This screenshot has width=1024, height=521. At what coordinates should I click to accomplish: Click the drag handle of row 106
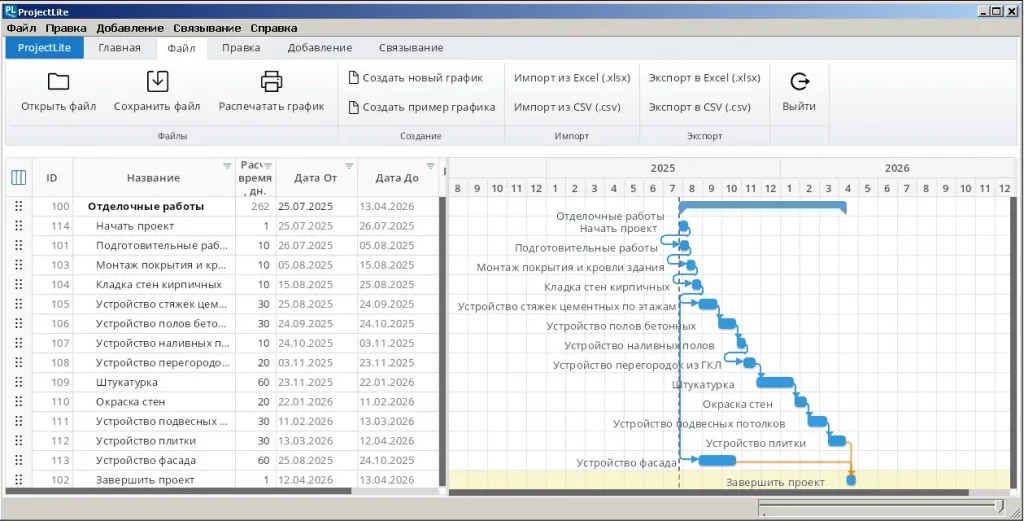[18, 323]
